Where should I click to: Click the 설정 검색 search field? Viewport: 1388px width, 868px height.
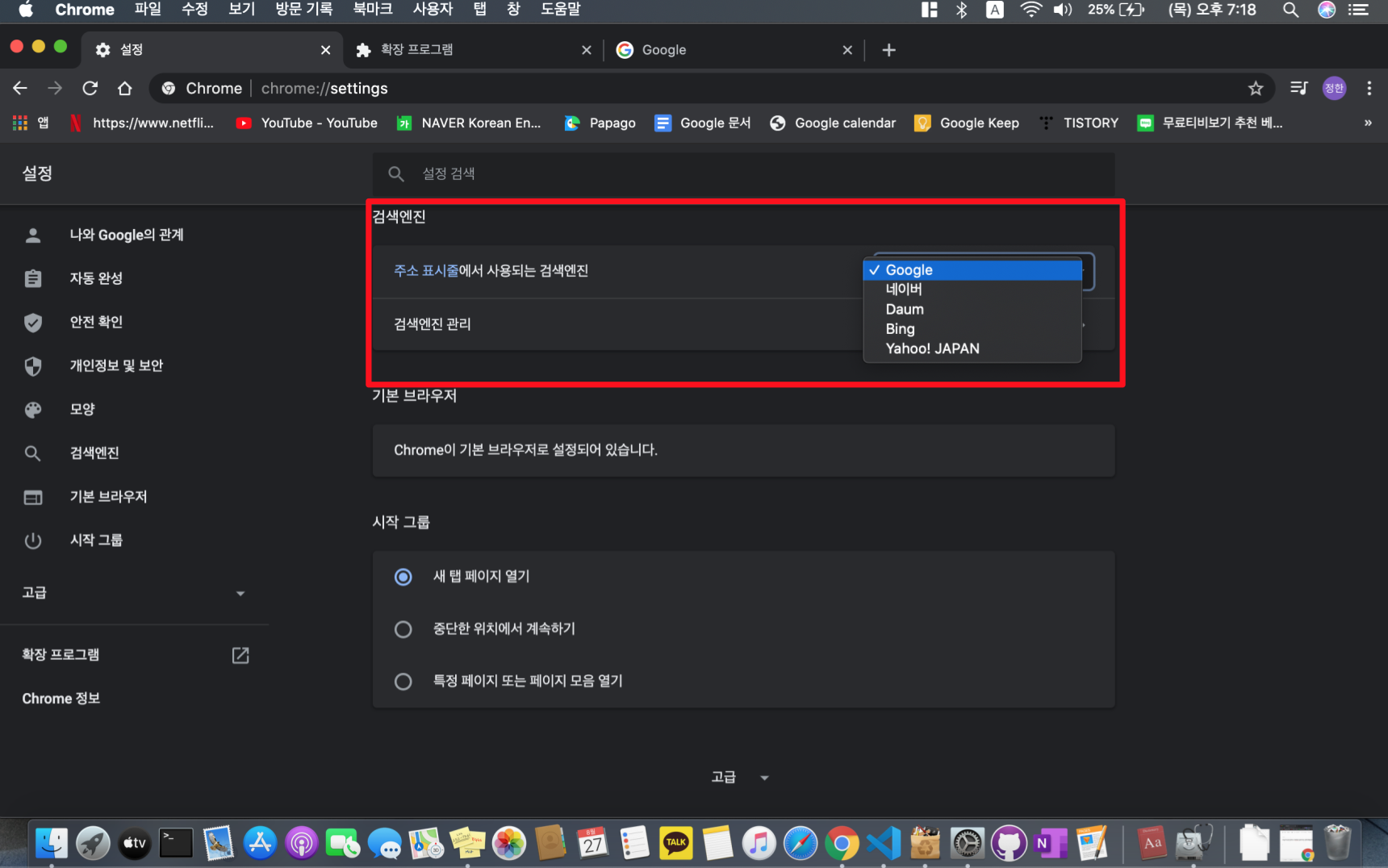[x=743, y=173]
